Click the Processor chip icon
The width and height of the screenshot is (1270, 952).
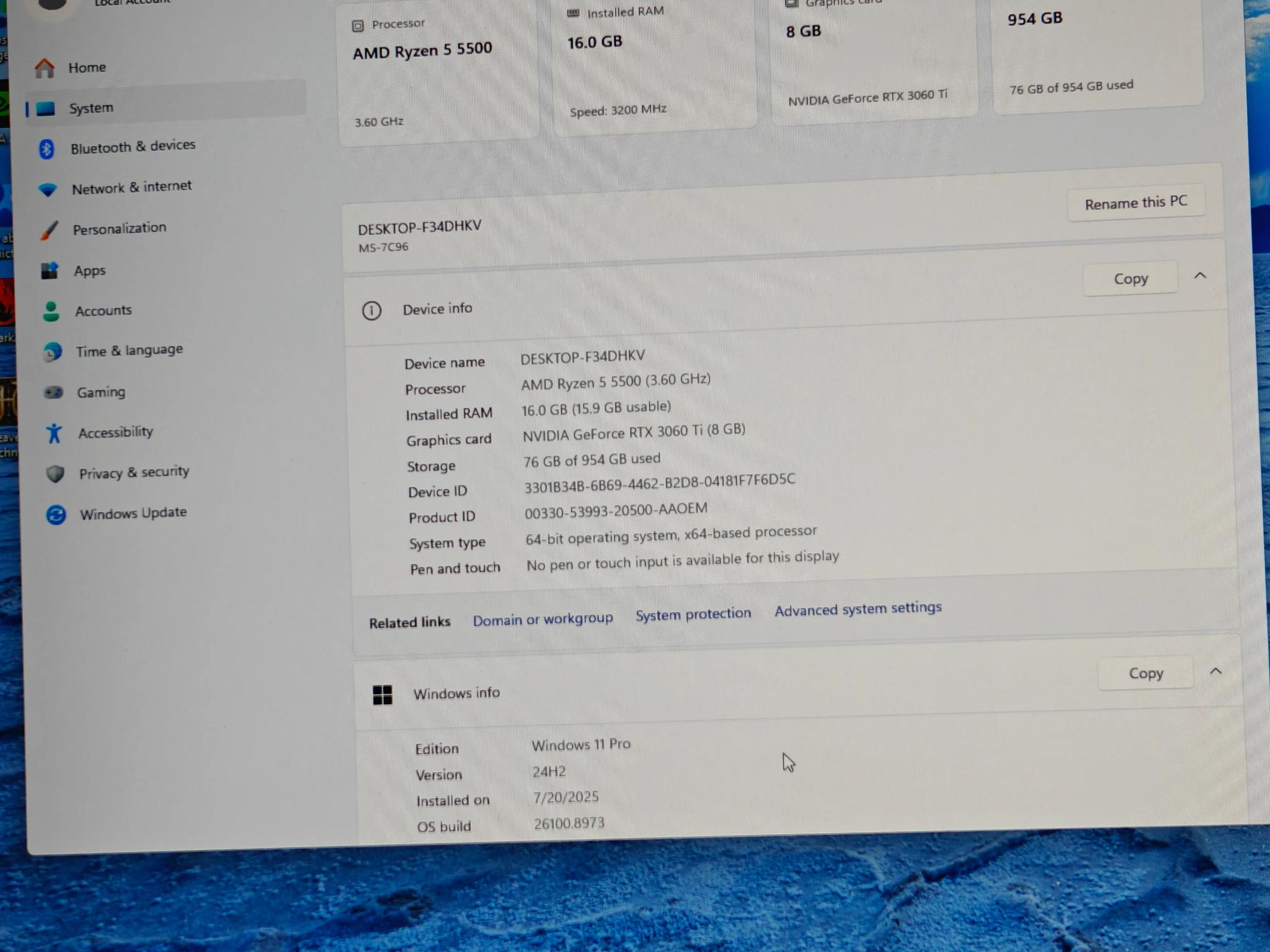(358, 25)
